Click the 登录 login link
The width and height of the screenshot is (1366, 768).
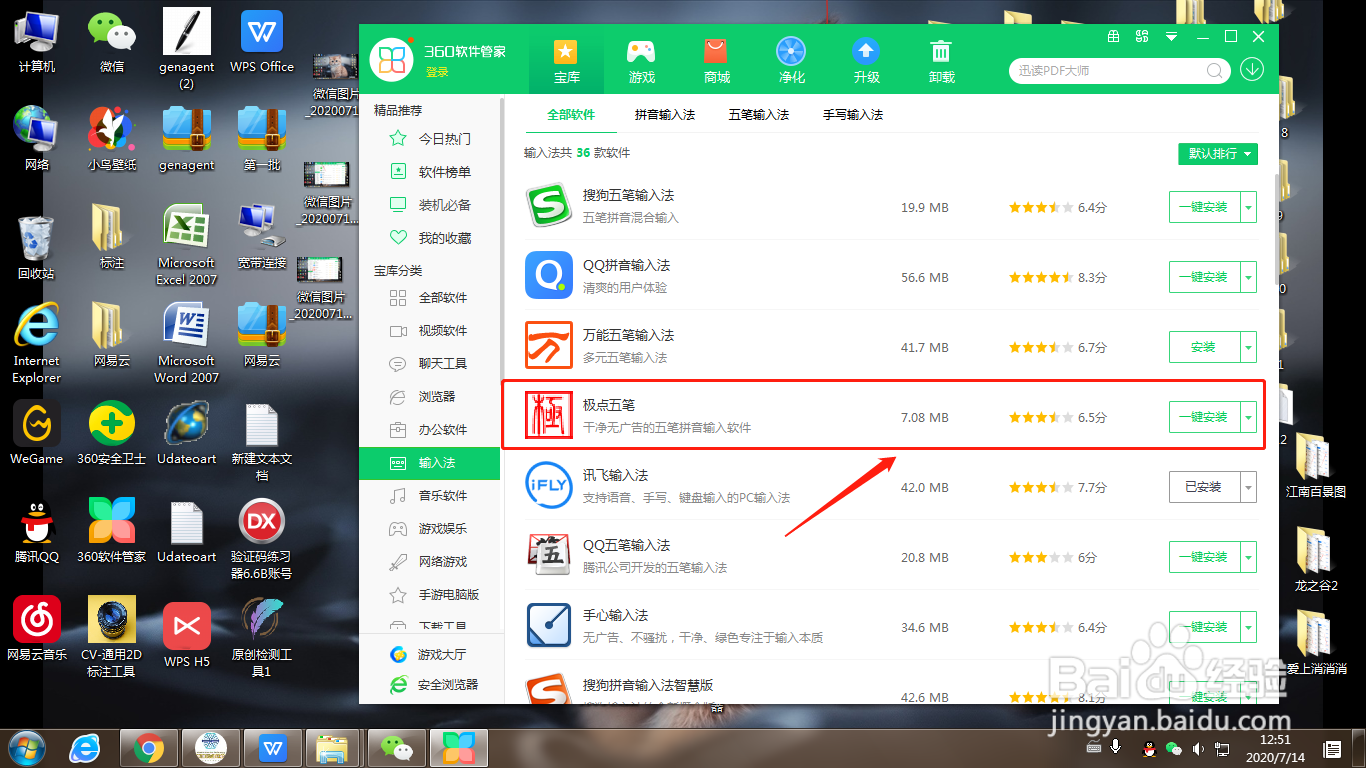437,72
